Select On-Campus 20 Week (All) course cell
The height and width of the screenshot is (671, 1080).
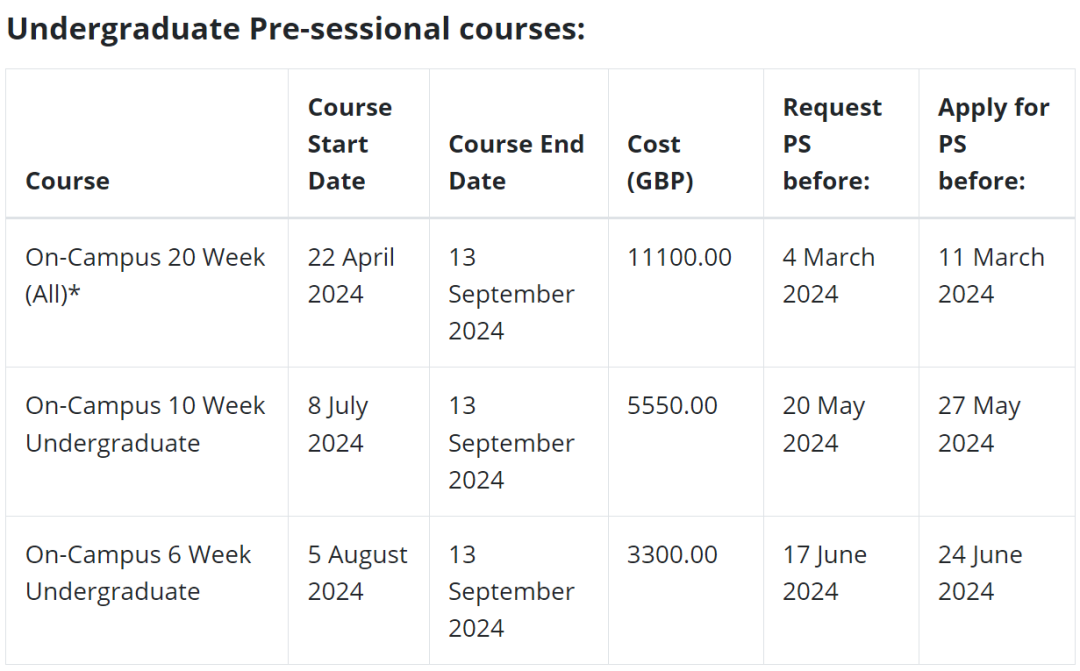pyautogui.click(x=145, y=276)
